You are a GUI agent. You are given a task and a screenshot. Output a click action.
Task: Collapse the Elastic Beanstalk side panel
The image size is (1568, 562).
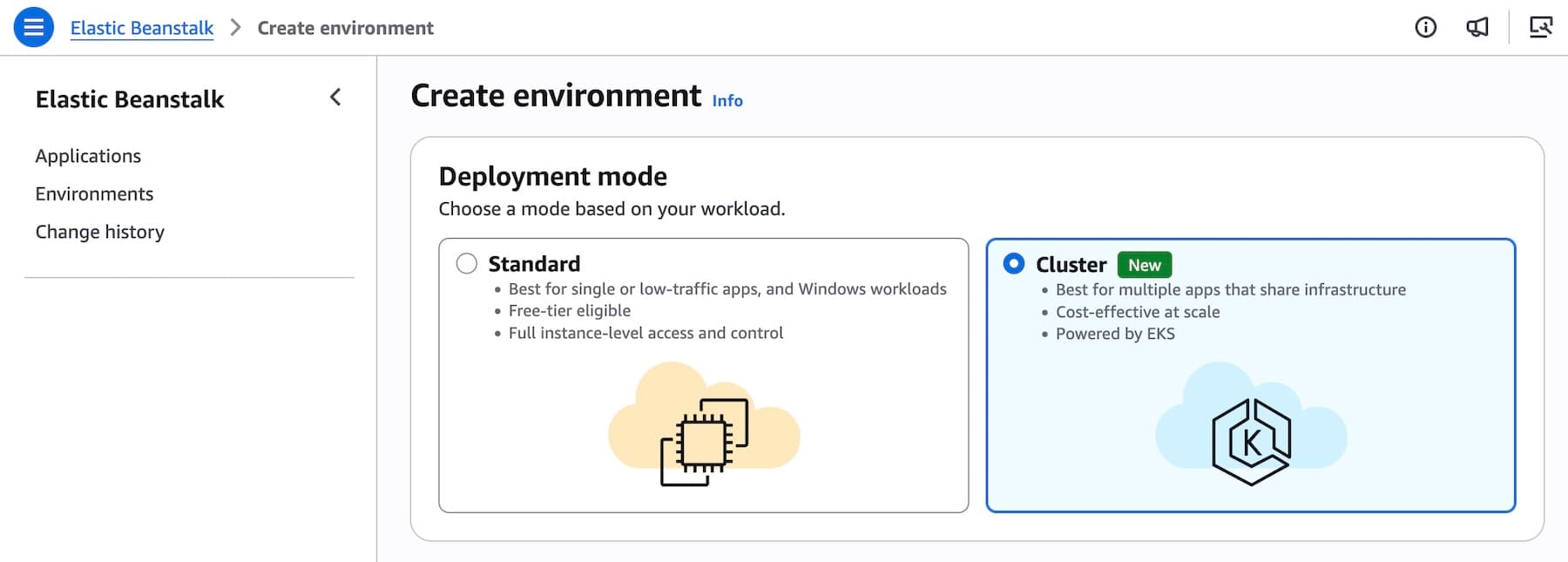pyautogui.click(x=335, y=97)
